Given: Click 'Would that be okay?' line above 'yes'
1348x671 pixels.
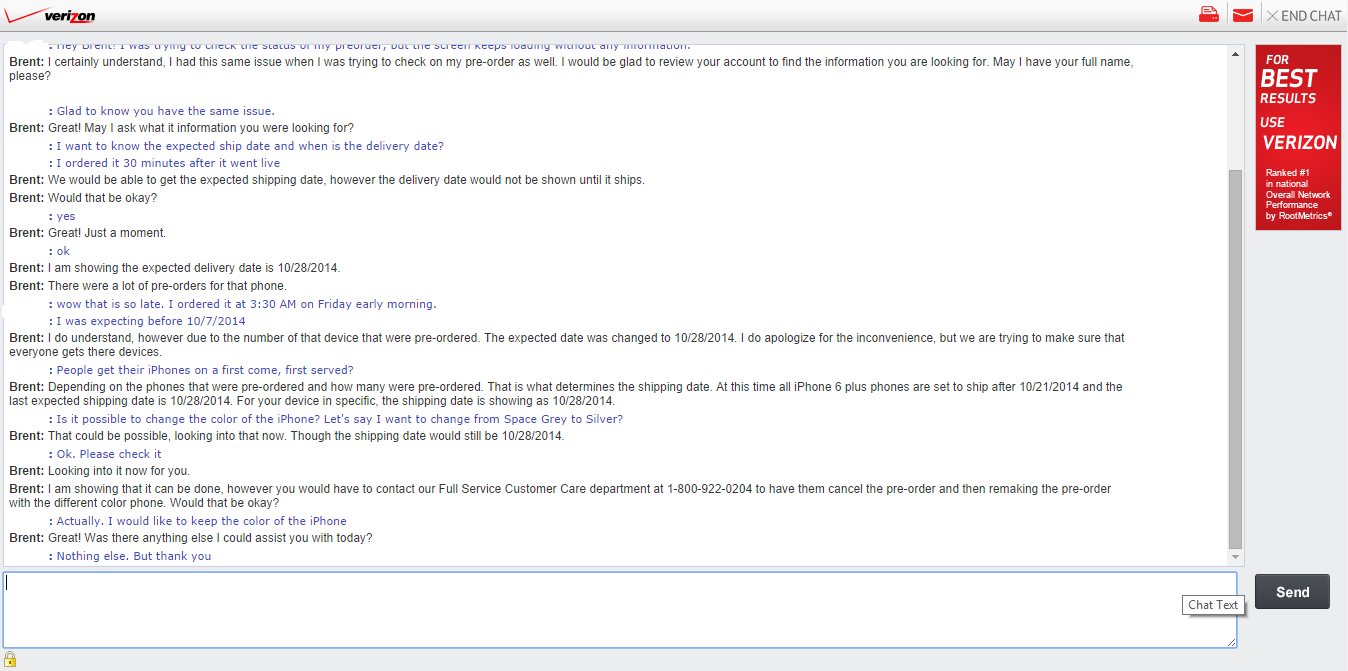Looking at the screenshot, I should (x=102, y=198).
